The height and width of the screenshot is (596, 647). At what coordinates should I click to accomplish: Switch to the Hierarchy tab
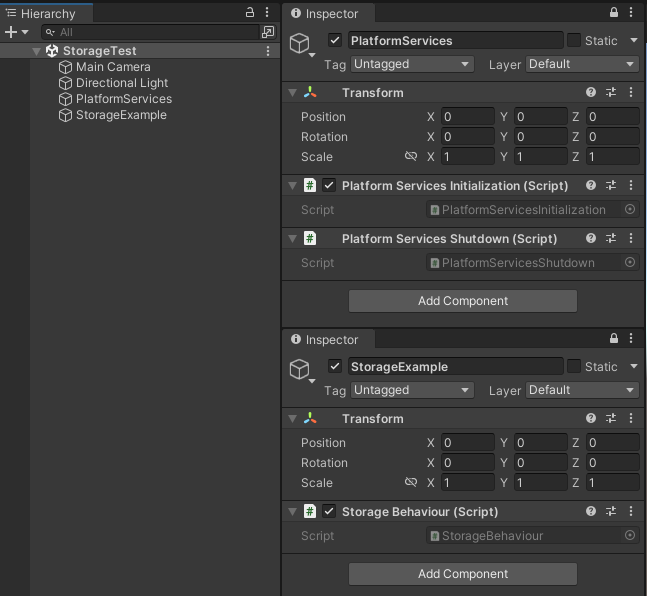(x=47, y=13)
